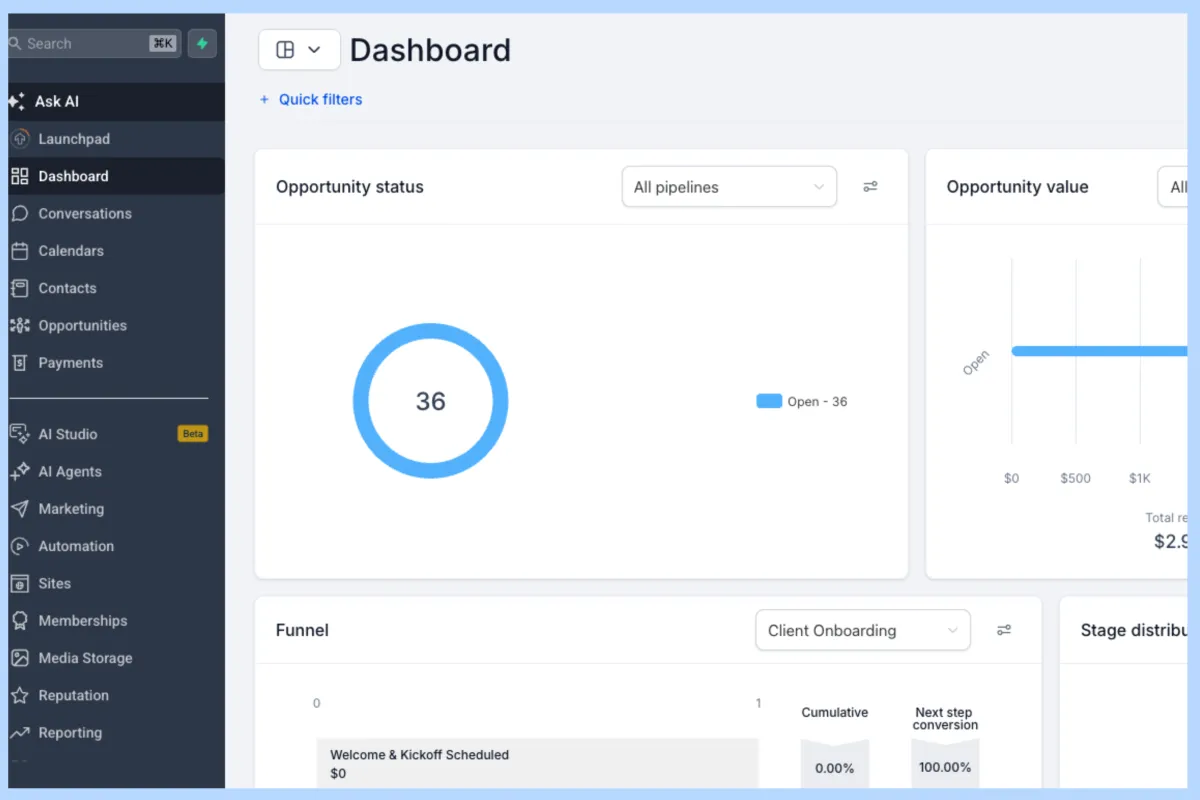Click the blue Open - 36 legend swatch

pos(769,401)
